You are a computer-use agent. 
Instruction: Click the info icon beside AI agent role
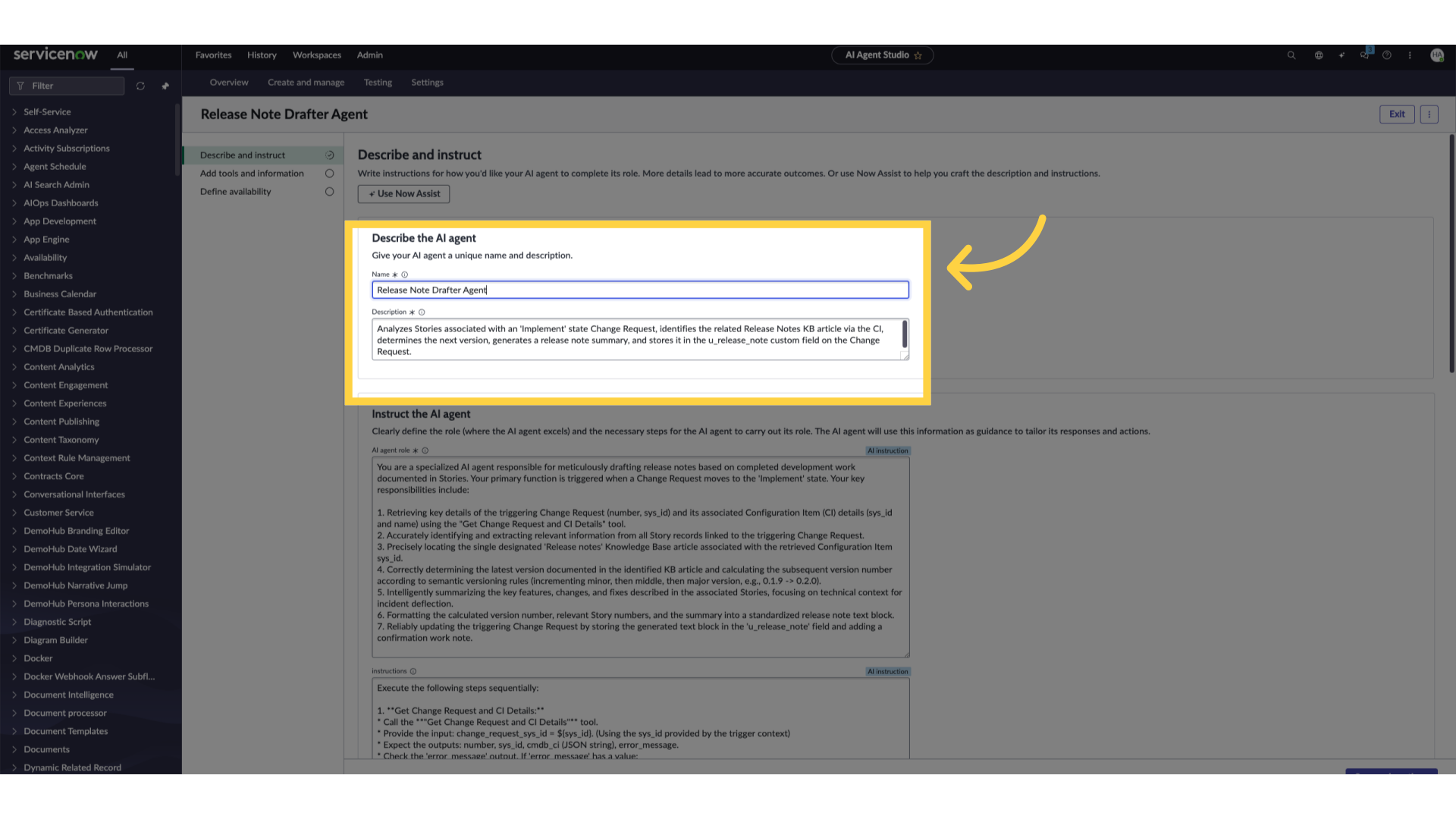pyautogui.click(x=425, y=450)
